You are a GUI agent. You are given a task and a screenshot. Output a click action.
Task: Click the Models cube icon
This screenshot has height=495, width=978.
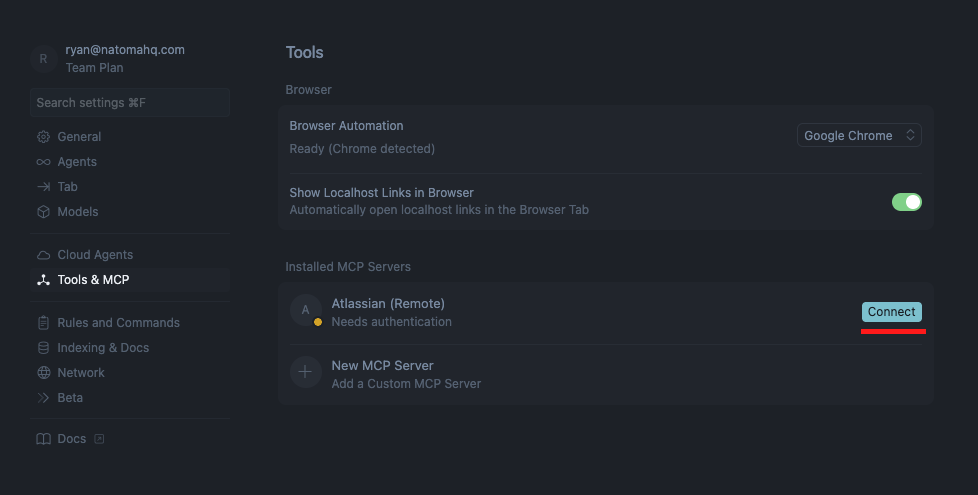pyautogui.click(x=43, y=212)
